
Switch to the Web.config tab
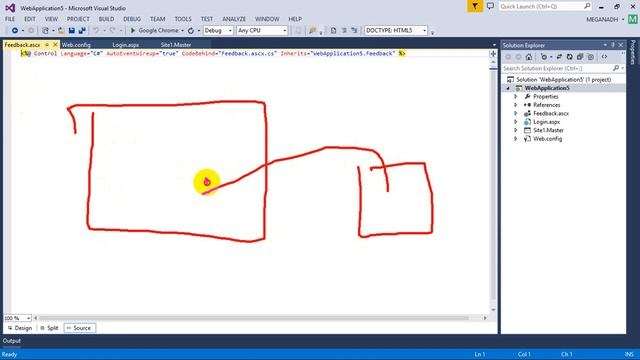coord(76,45)
